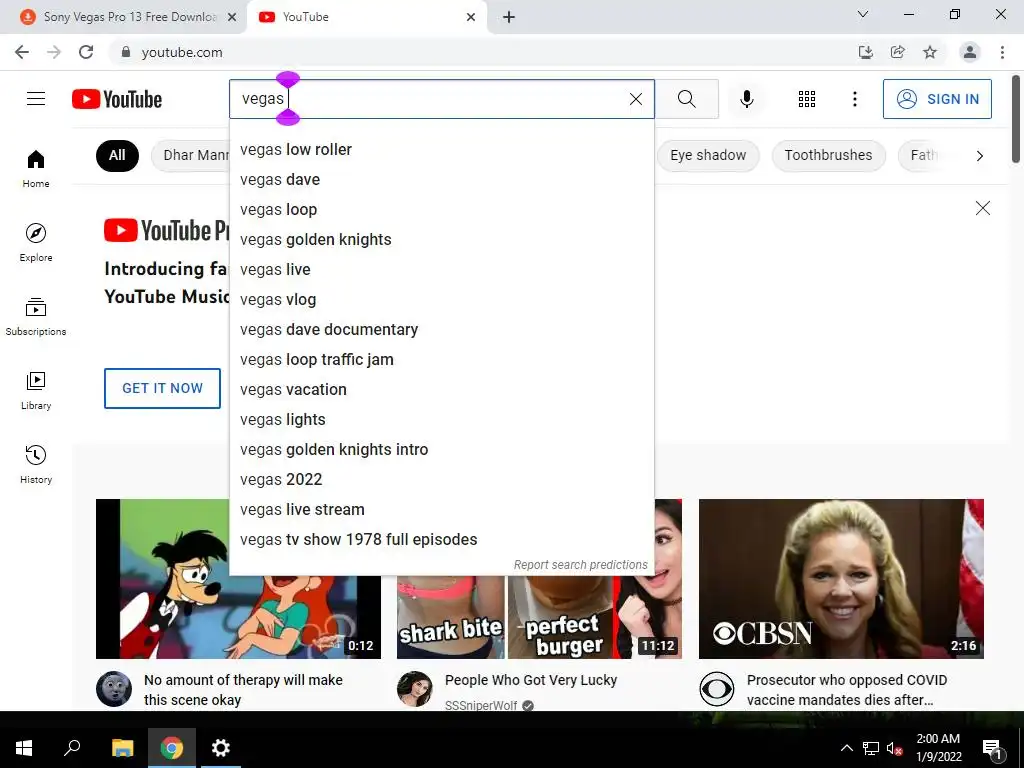Reload the YouTube page
Viewport: 1024px width, 768px height.
coord(86,52)
